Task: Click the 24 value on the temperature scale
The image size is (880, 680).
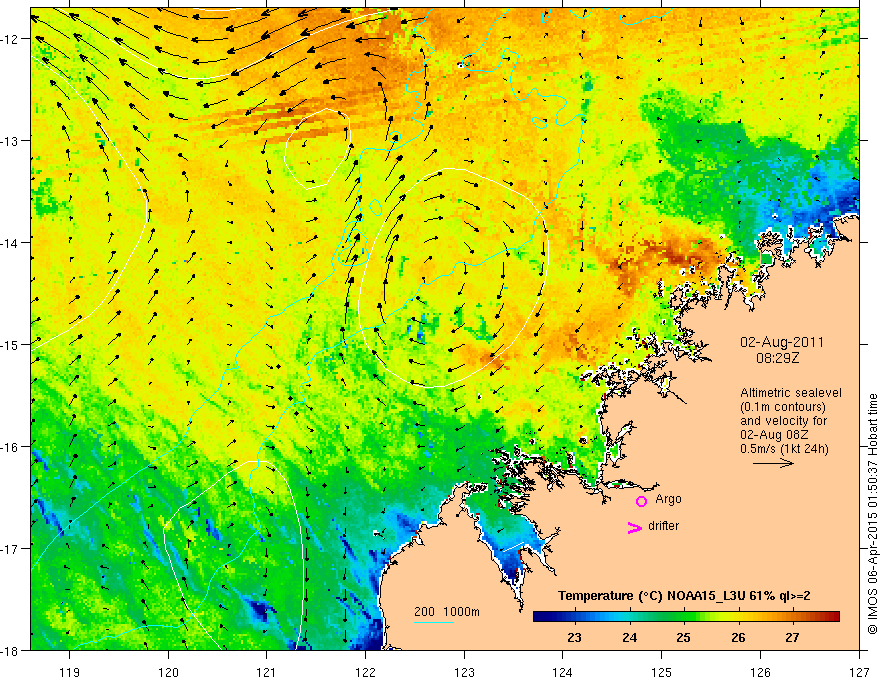Action: click(x=629, y=637)
